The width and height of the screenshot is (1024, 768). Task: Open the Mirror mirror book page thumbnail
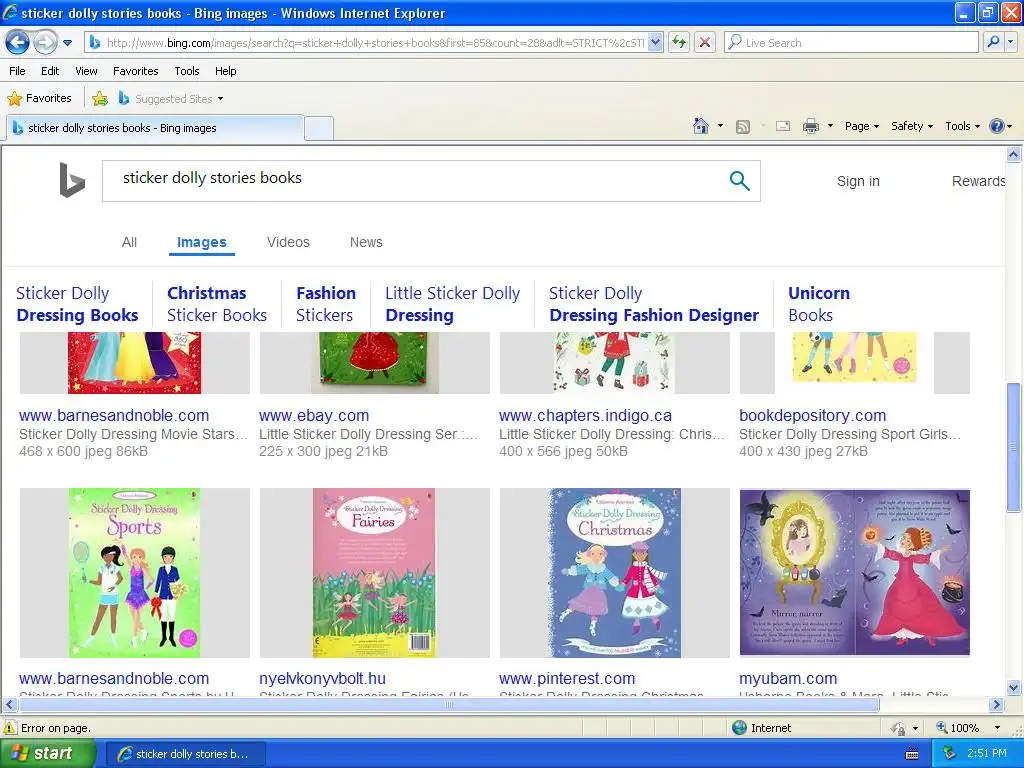click(854, 572)
